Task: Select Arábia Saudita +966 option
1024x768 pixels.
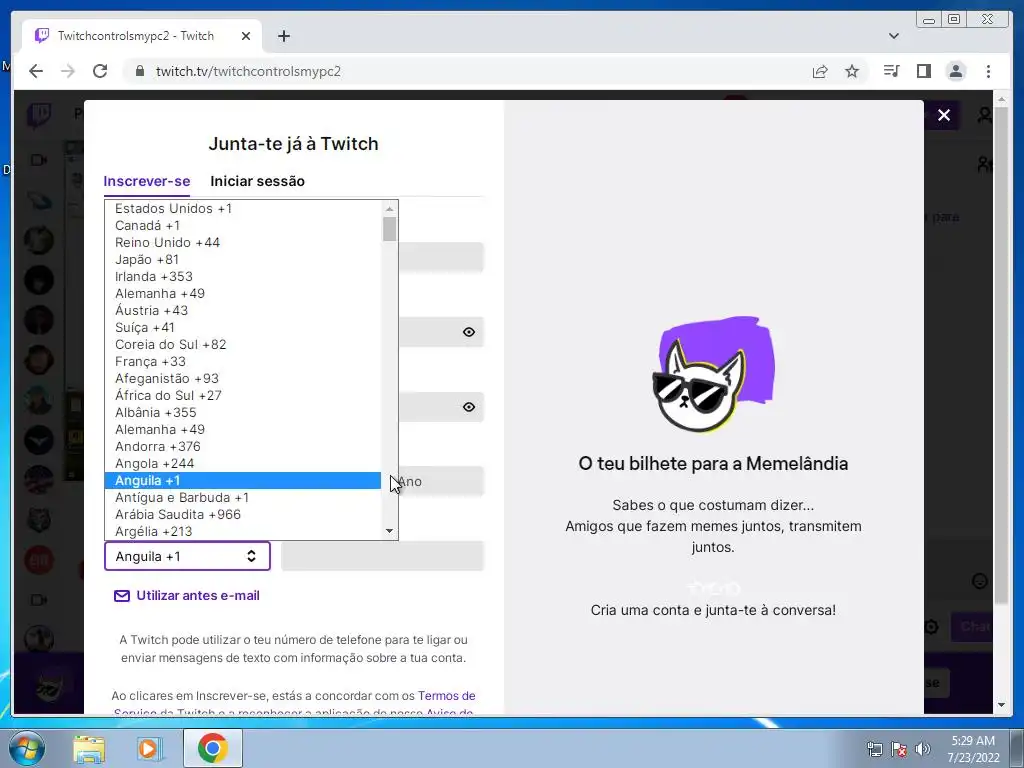Action: pyautogui.click(x=242, y=515)
